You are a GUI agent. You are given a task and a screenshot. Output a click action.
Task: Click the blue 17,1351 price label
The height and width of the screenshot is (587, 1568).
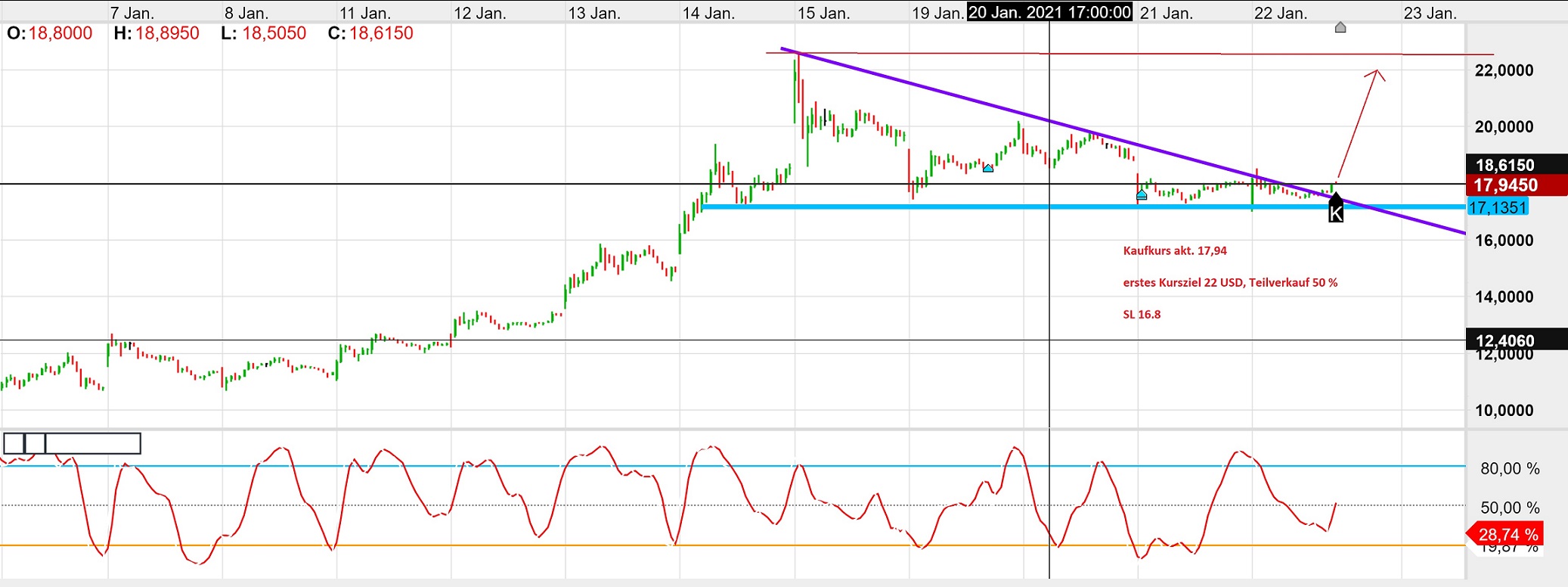click(1498, 207)
